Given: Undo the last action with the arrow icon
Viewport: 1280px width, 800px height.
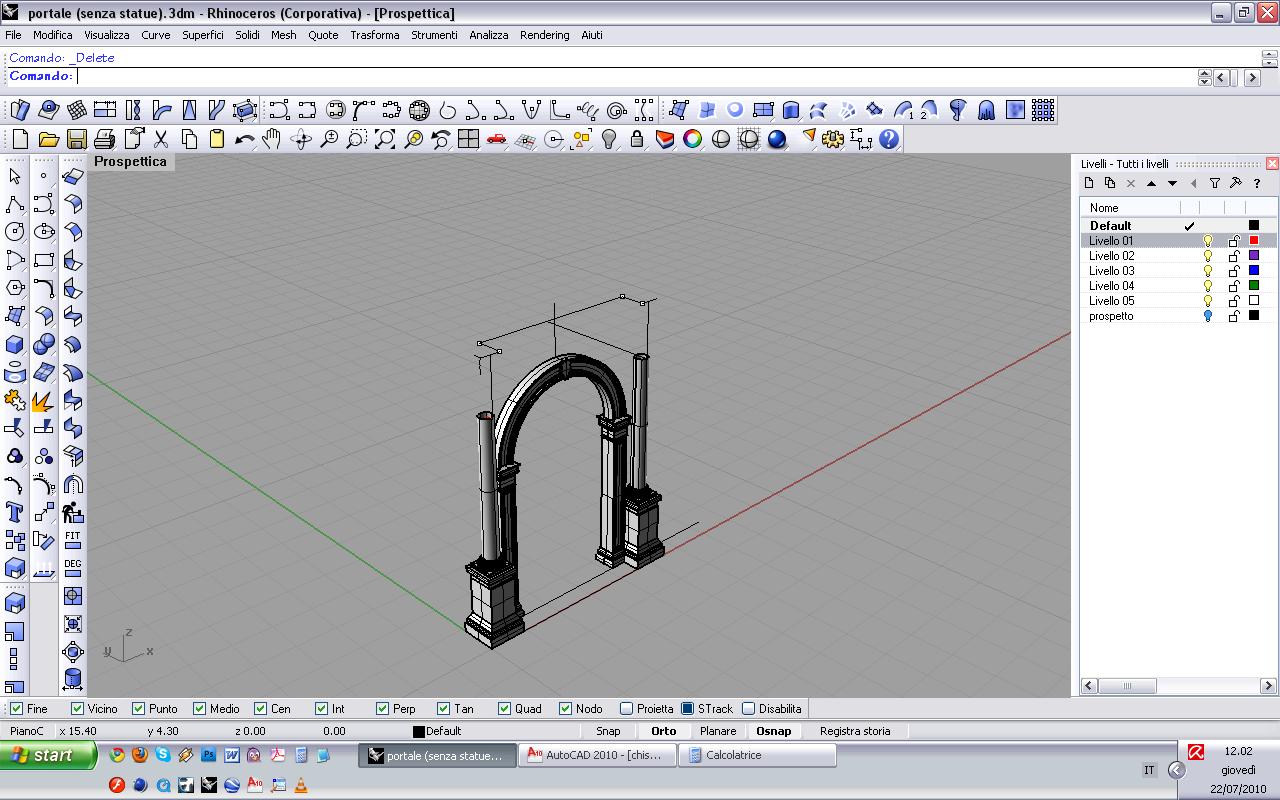Looking at the screenshot, I should [244, 139].
